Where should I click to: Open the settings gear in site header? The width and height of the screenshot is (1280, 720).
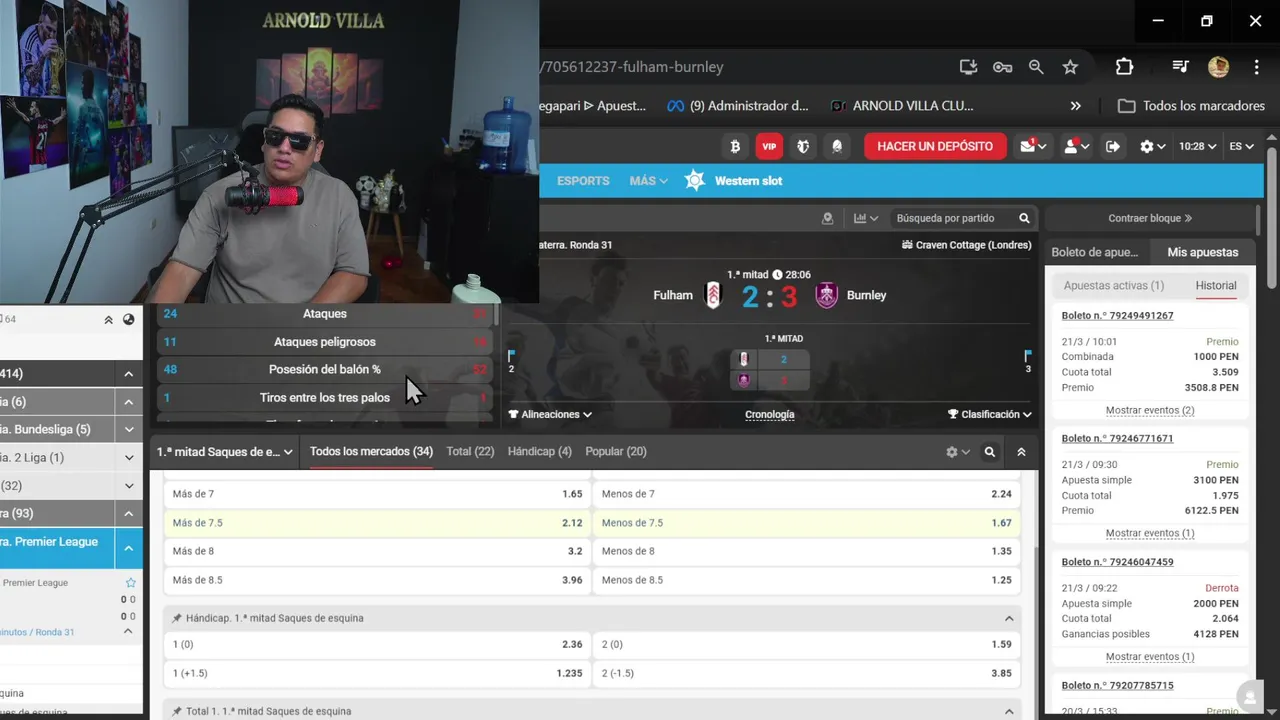pyautogui.click(x=1152, y=146)
